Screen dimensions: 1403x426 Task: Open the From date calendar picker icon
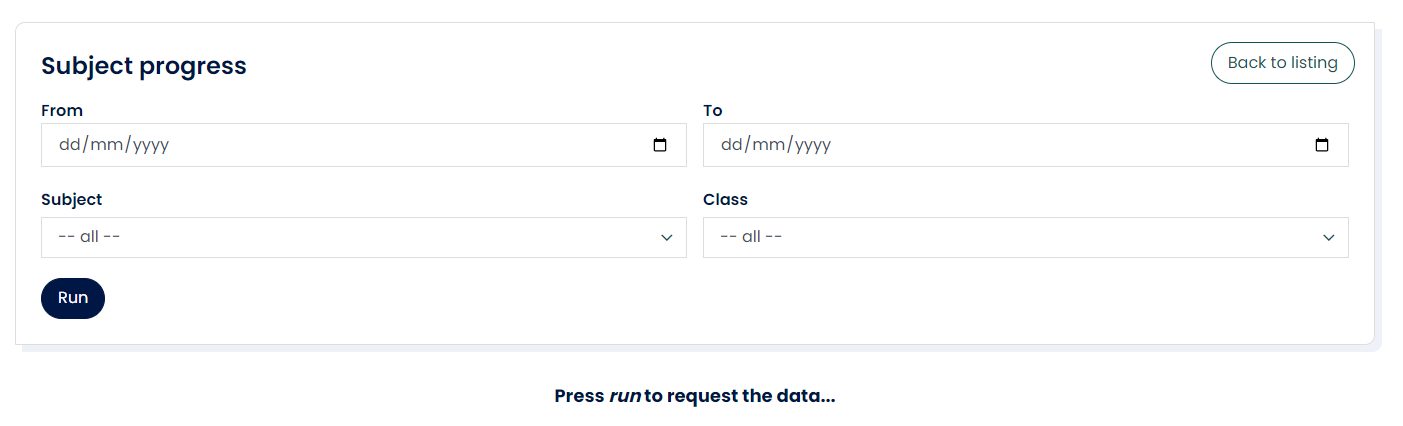click(660, 145)
